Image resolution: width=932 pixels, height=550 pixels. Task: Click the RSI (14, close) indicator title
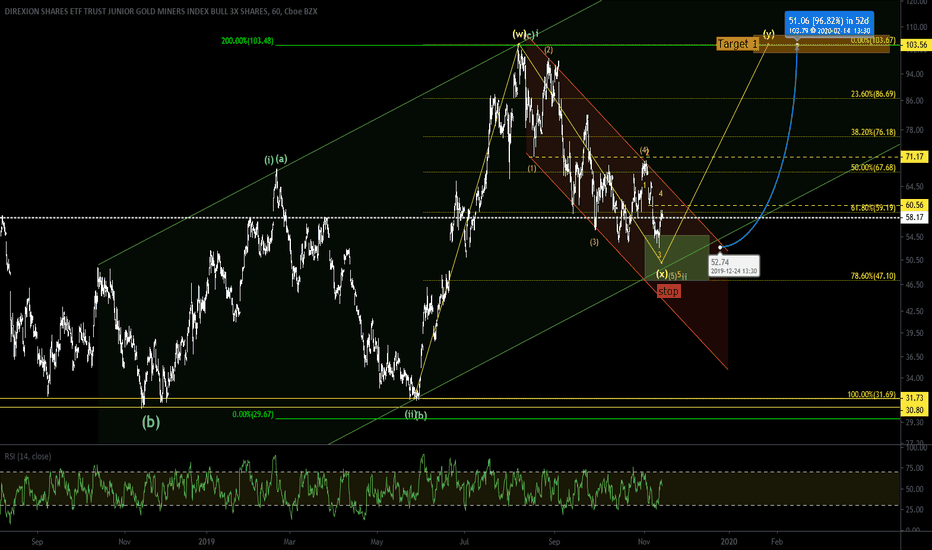click(x=28, y=456)
